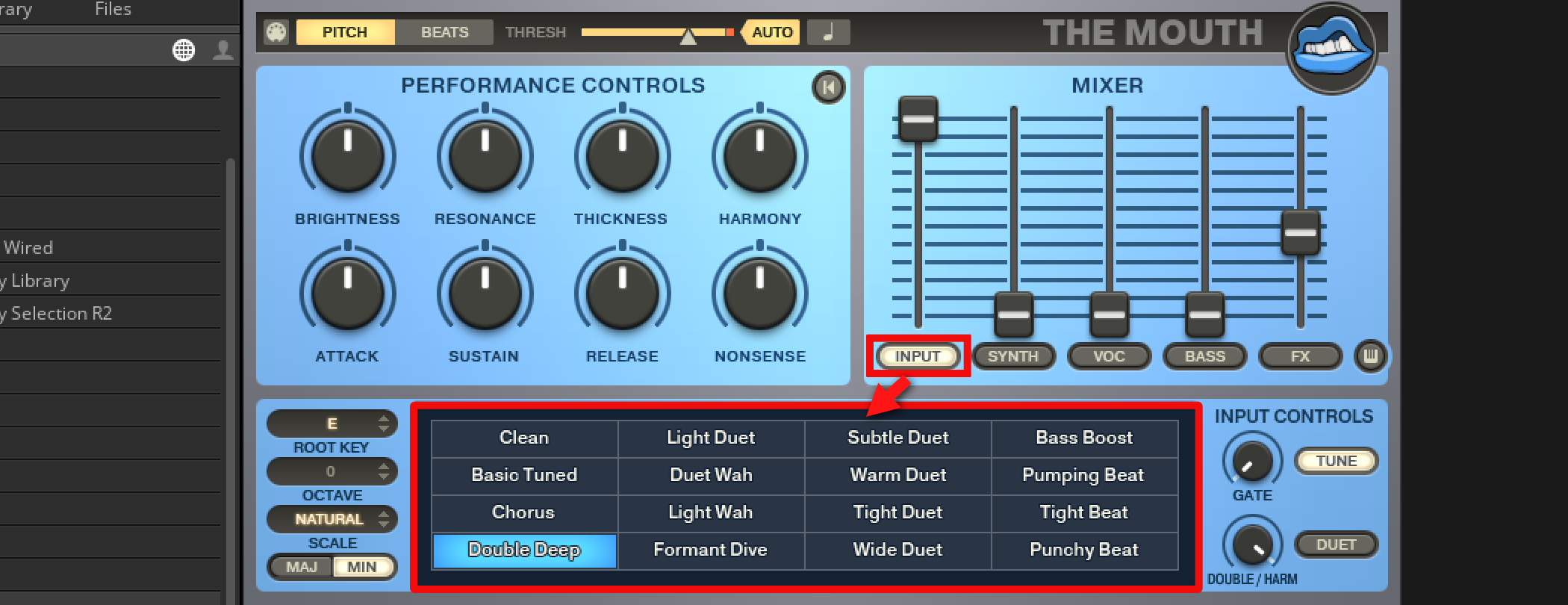Toggle the DUET input button
1568x605 pixels.
1337,544
